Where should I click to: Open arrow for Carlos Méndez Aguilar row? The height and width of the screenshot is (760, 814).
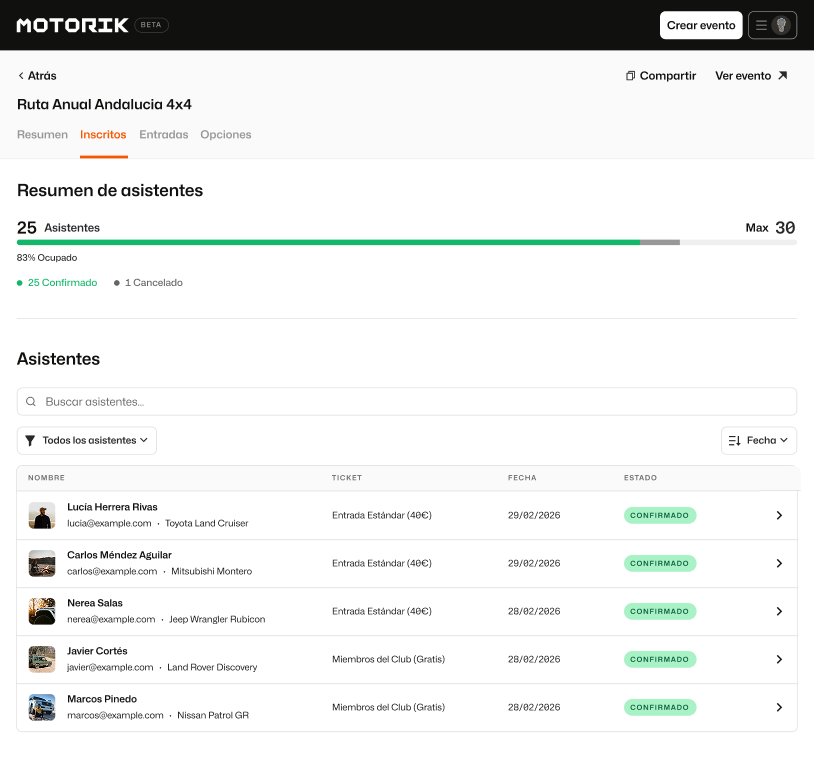(x=779, y=563)
